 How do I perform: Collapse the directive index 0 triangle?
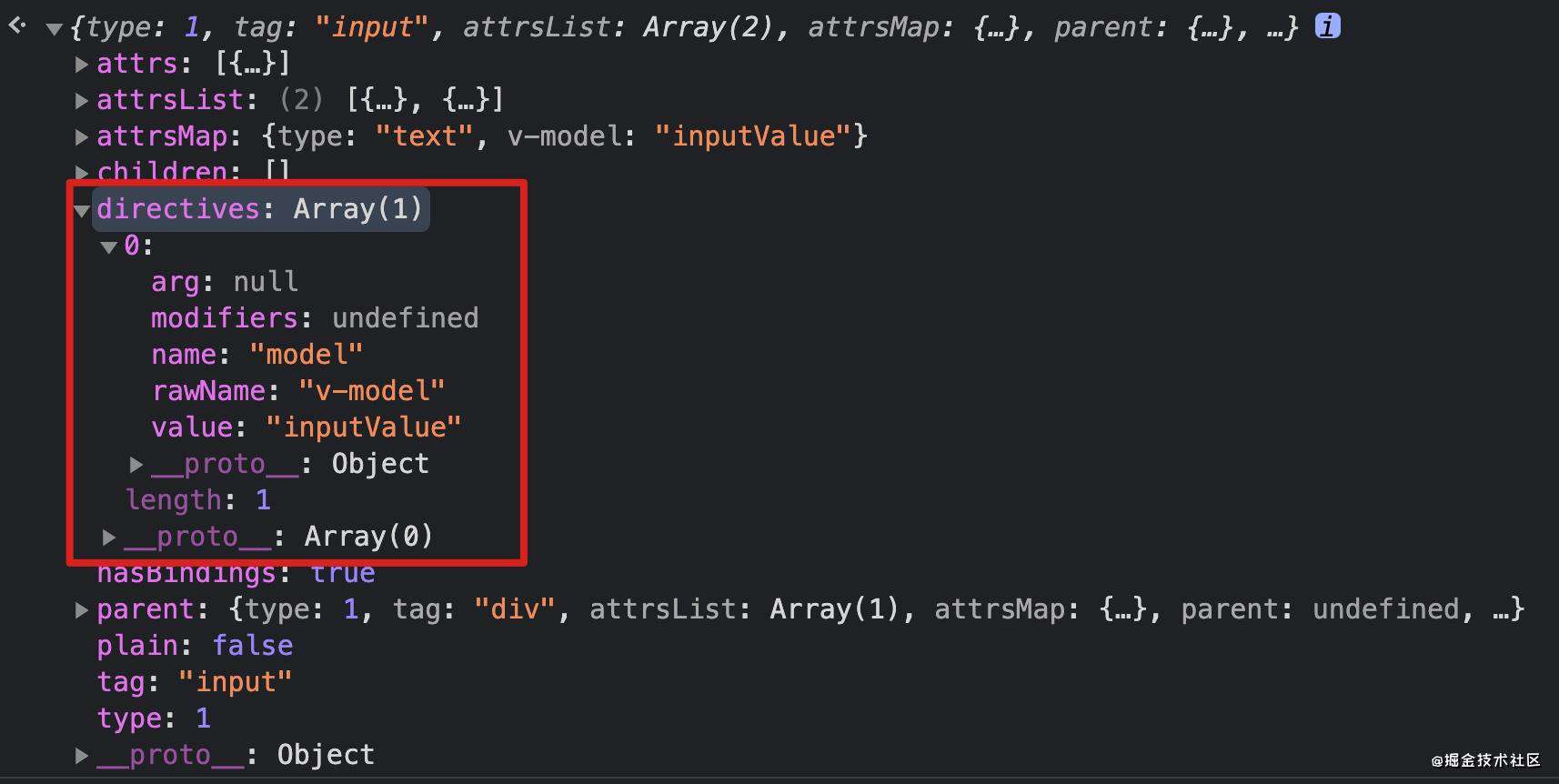109,246
